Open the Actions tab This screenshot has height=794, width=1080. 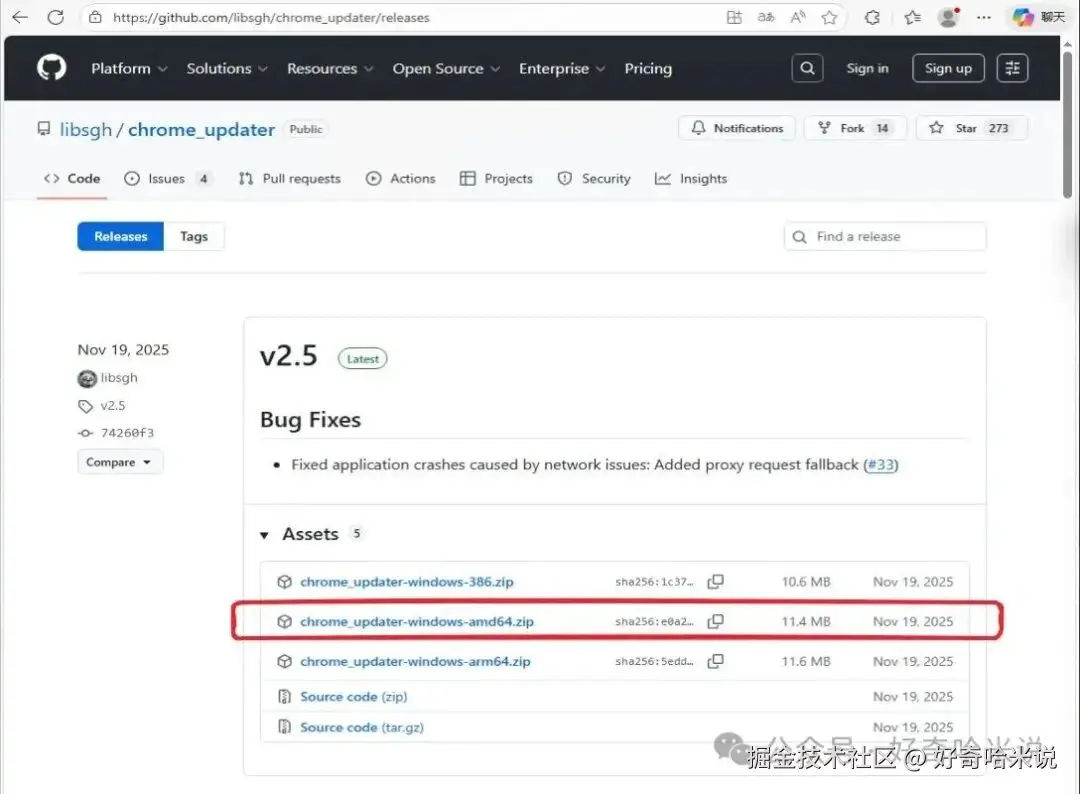(x=401, y=178)
